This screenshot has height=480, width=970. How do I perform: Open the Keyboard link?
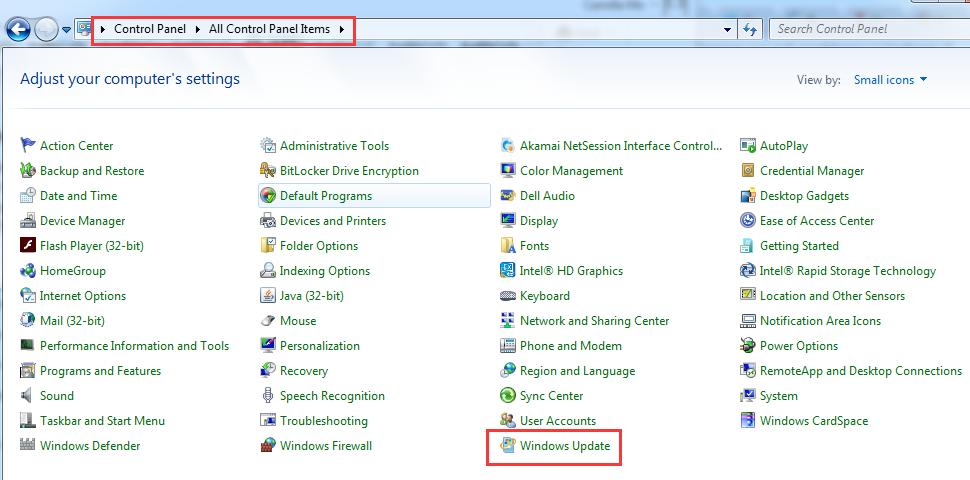pyautogui.click(x=545, y=296)
